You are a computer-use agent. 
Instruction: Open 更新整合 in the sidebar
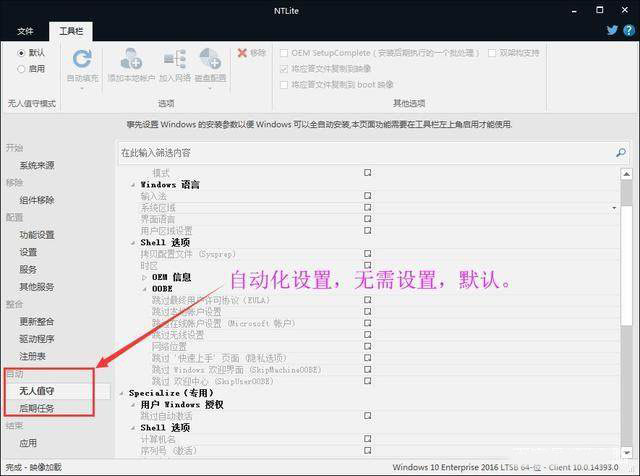(37, 322)
